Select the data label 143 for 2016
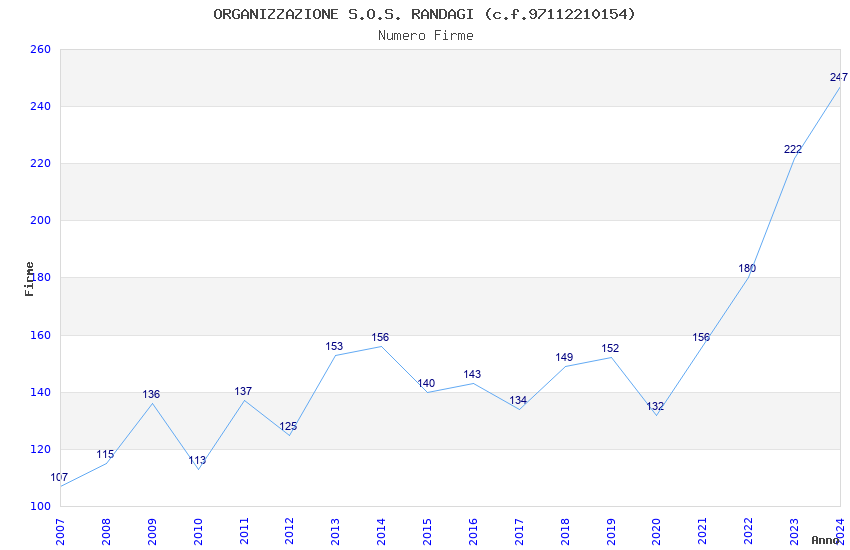Screen dimensions: 850x550 [x=472, y=374]
